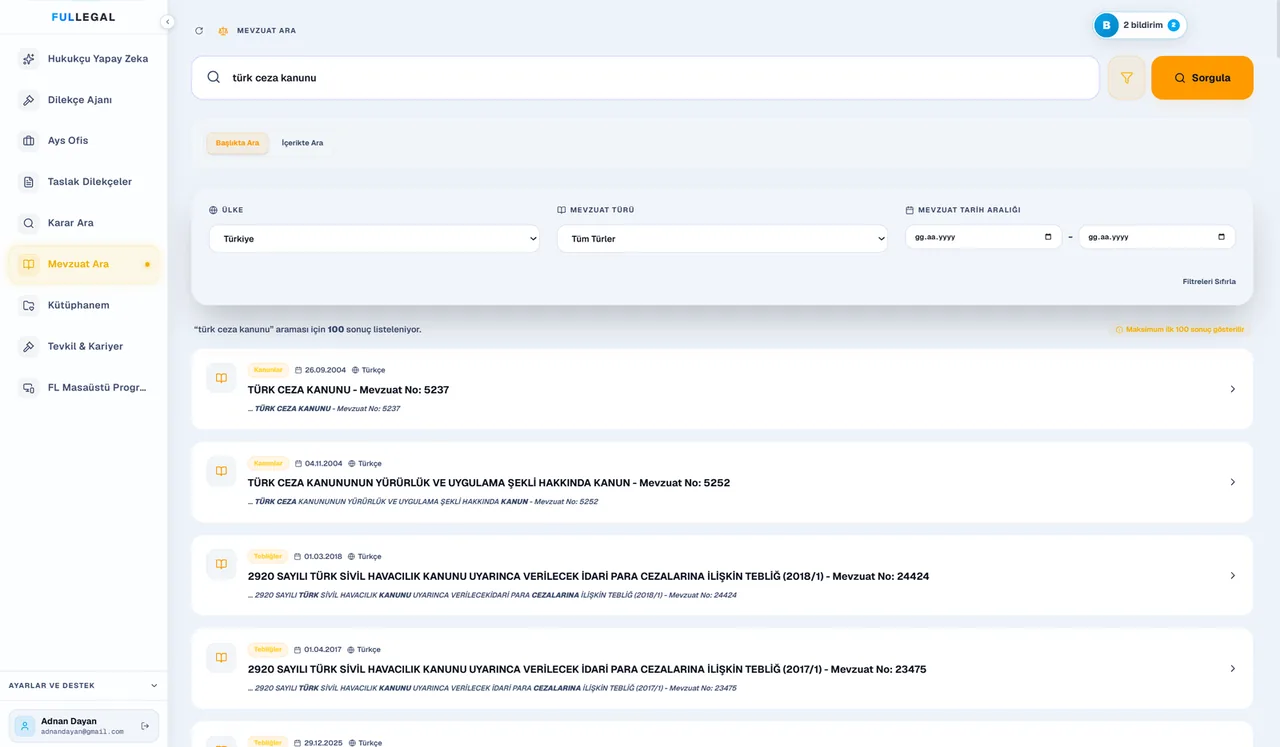Click the MEVZUAT TARİH ARALIĞI label
Image resolution: width=1280 pixels, height=747 pixels.
tap(969, 210)
